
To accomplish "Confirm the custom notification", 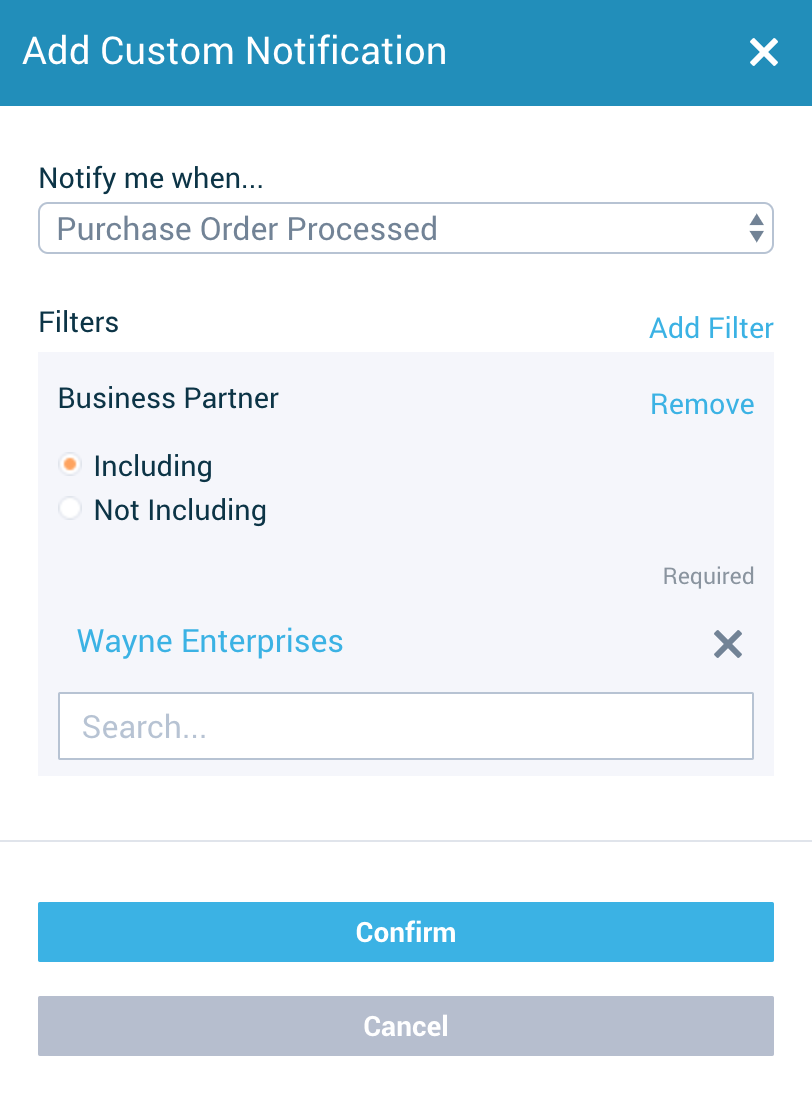I will (406, 931).
